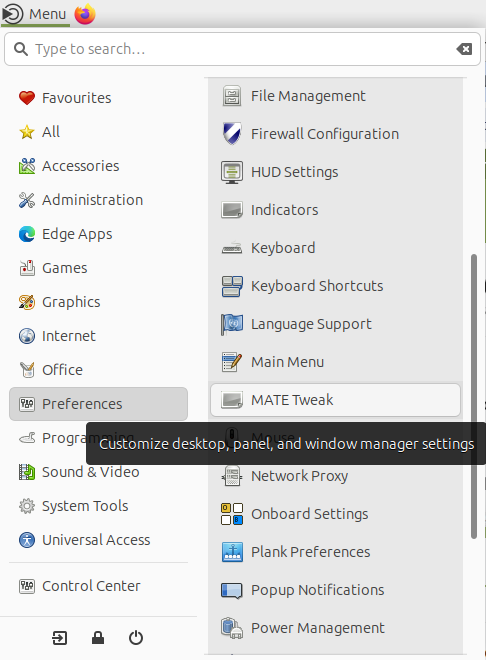Open the System Tools category
Screen dimensions: 486x660
(x=98, y=506)
